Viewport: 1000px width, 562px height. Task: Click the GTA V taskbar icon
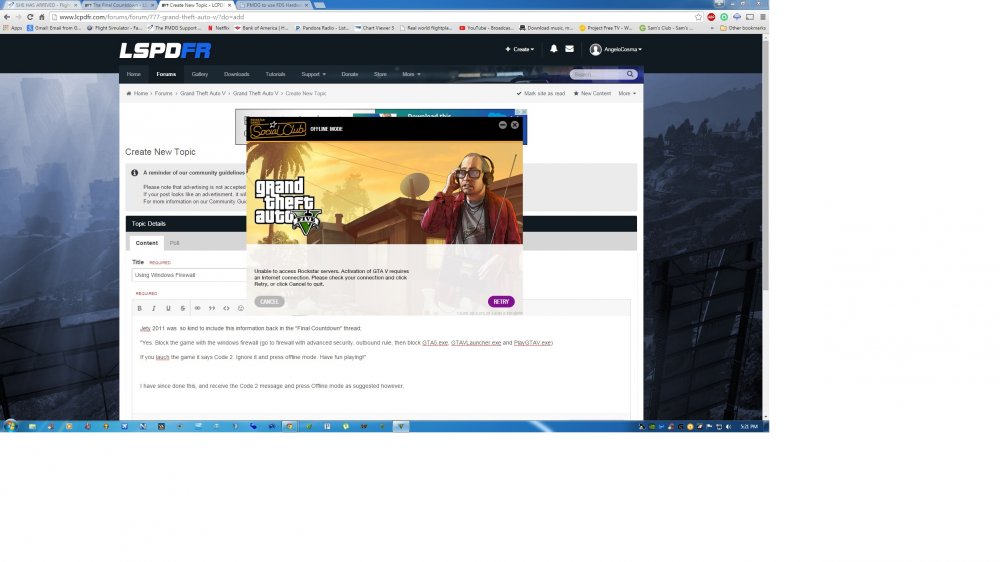pyautogui.click(x=401, y=426)
